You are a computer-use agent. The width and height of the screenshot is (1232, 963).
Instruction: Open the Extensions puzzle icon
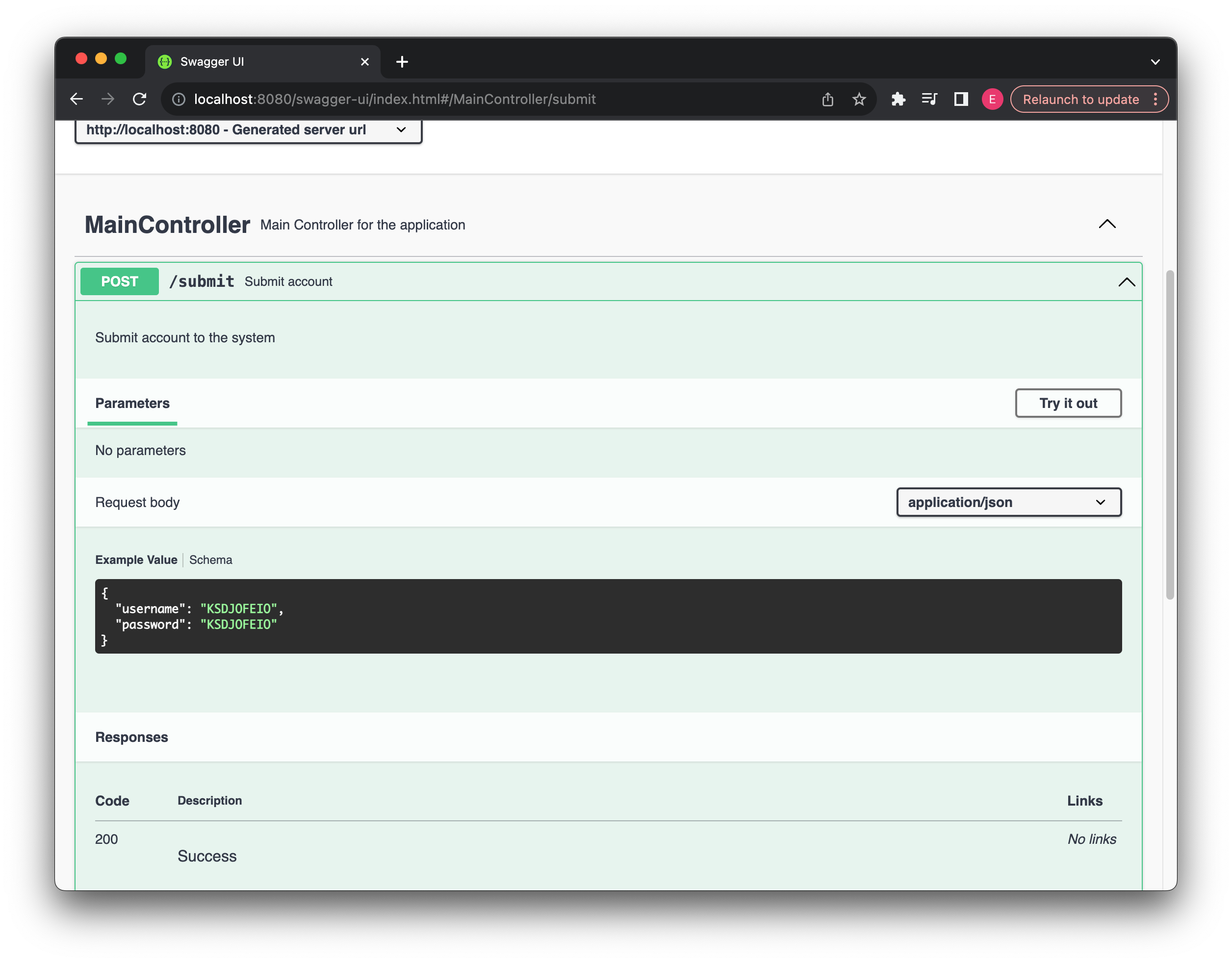[898, 99]
